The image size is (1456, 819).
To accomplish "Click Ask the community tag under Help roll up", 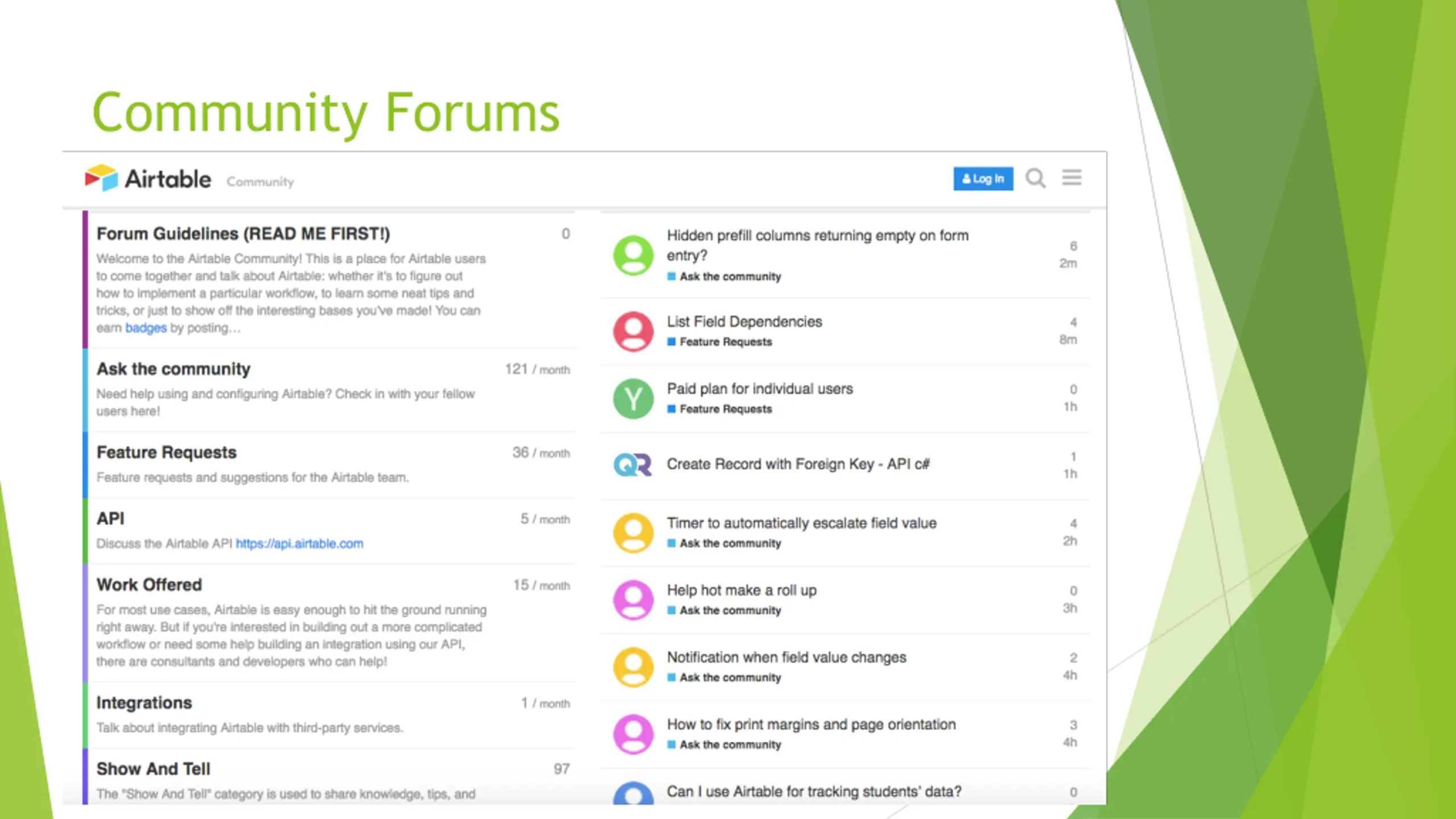I will pyautogui.click(x=724, y=610).
